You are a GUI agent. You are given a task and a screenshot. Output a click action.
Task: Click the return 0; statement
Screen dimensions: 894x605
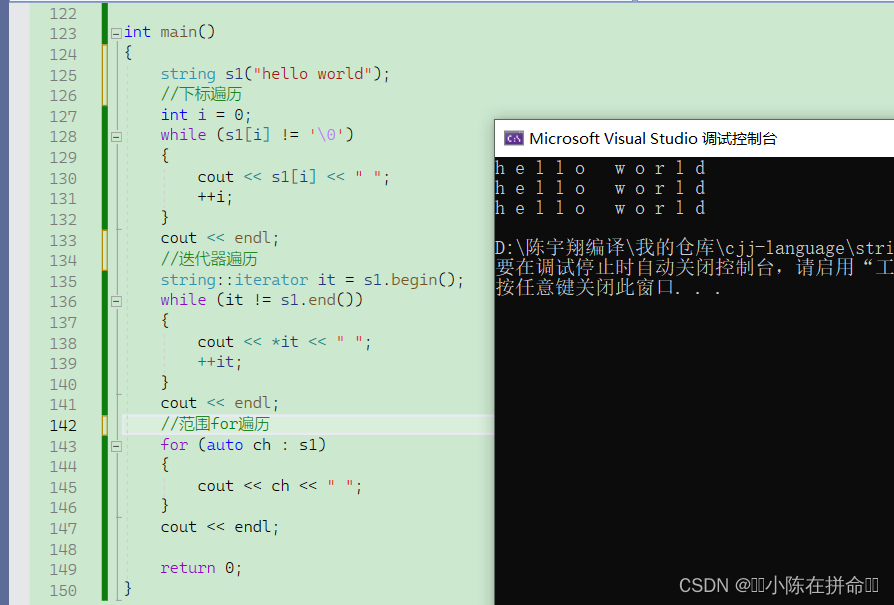[x=201, y=569]
